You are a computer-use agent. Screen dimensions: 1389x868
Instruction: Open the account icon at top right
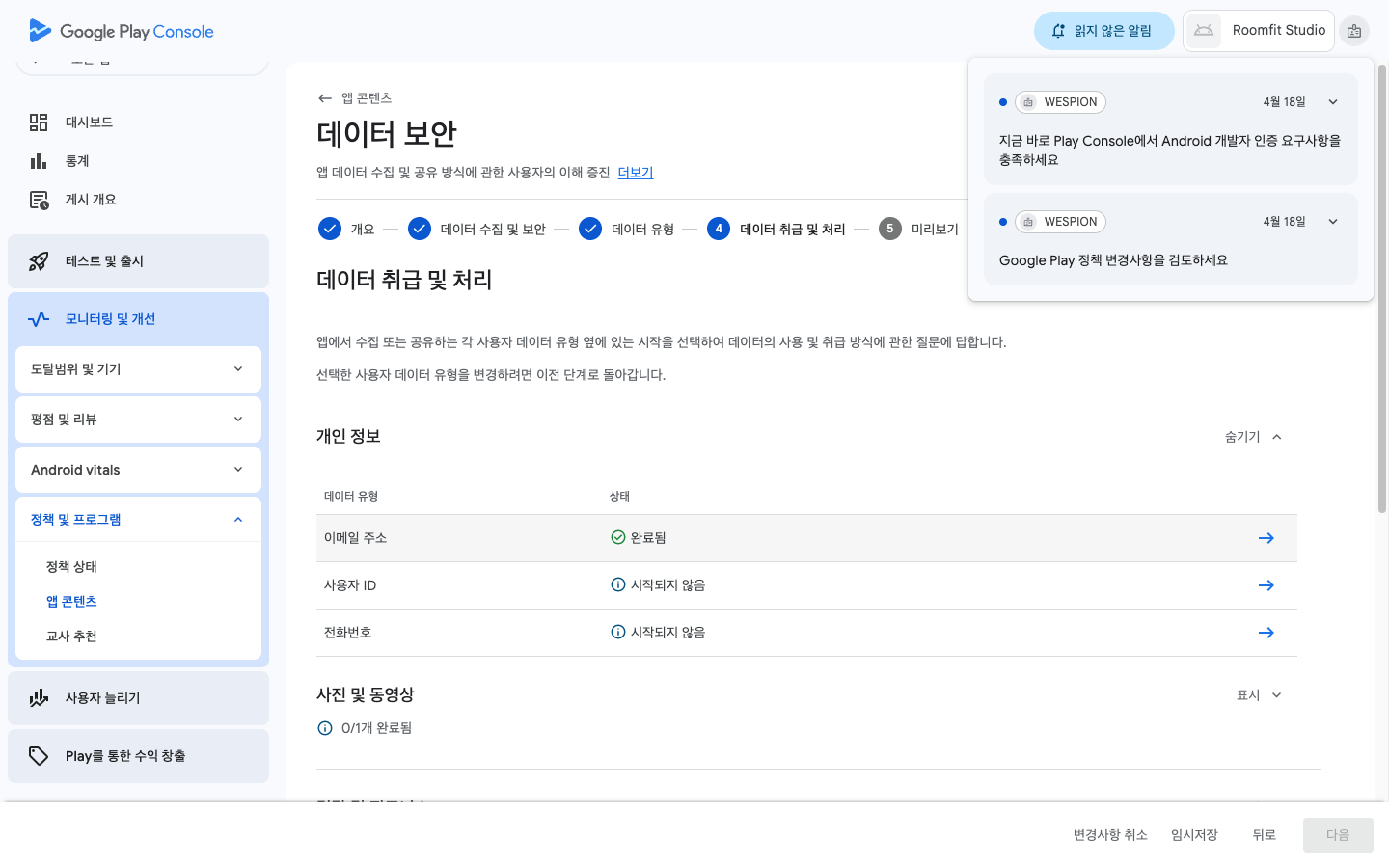(x=1354, y=31)
